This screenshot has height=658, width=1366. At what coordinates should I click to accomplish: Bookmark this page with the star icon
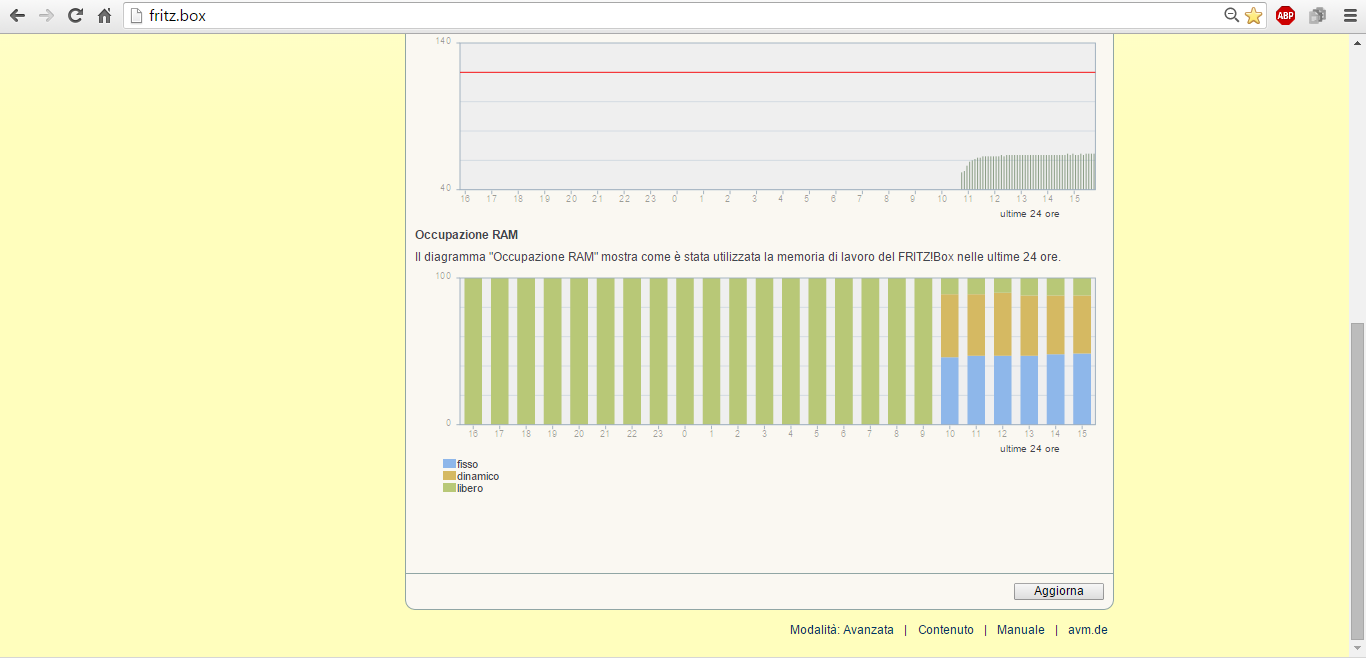pos(1253,16)
